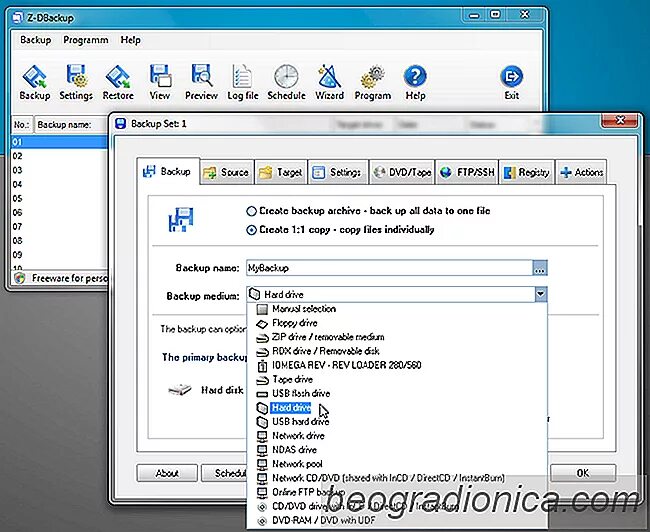Switch to the Registry tab
650x532 pixels.
tap(526, 172)
